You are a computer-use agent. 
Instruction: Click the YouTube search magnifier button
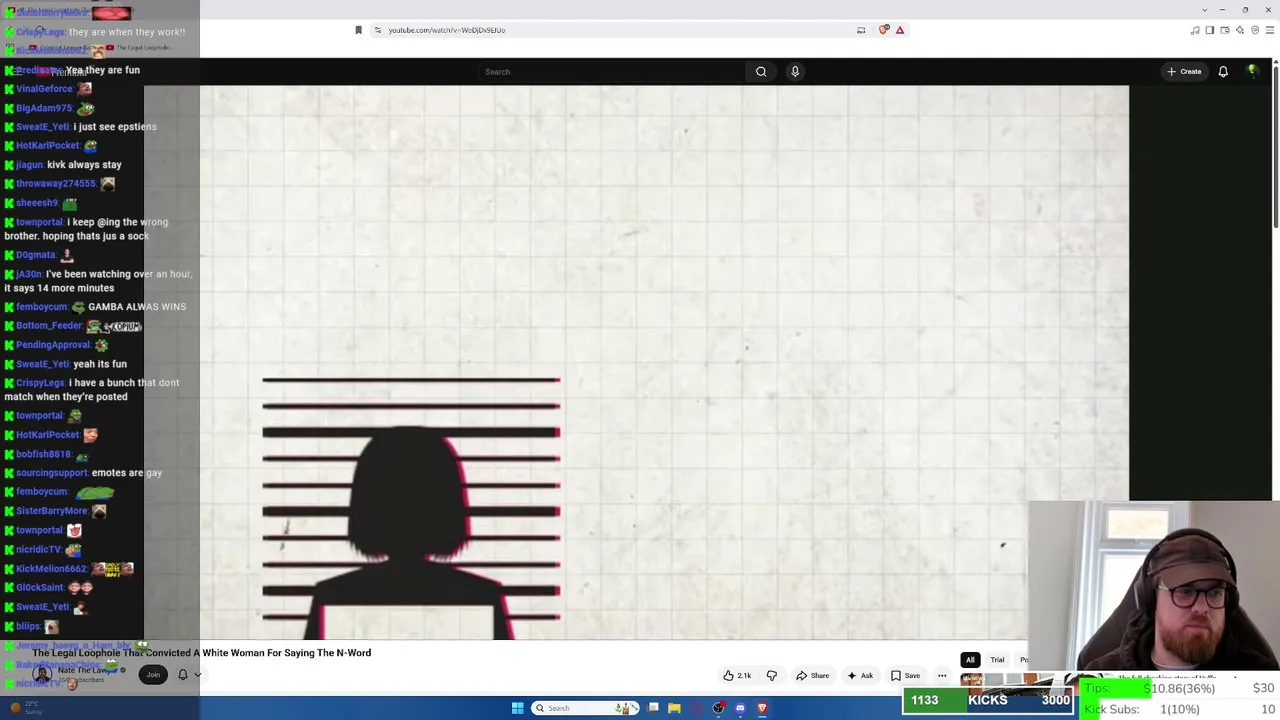pyautogui.click(x=761, y=71)
